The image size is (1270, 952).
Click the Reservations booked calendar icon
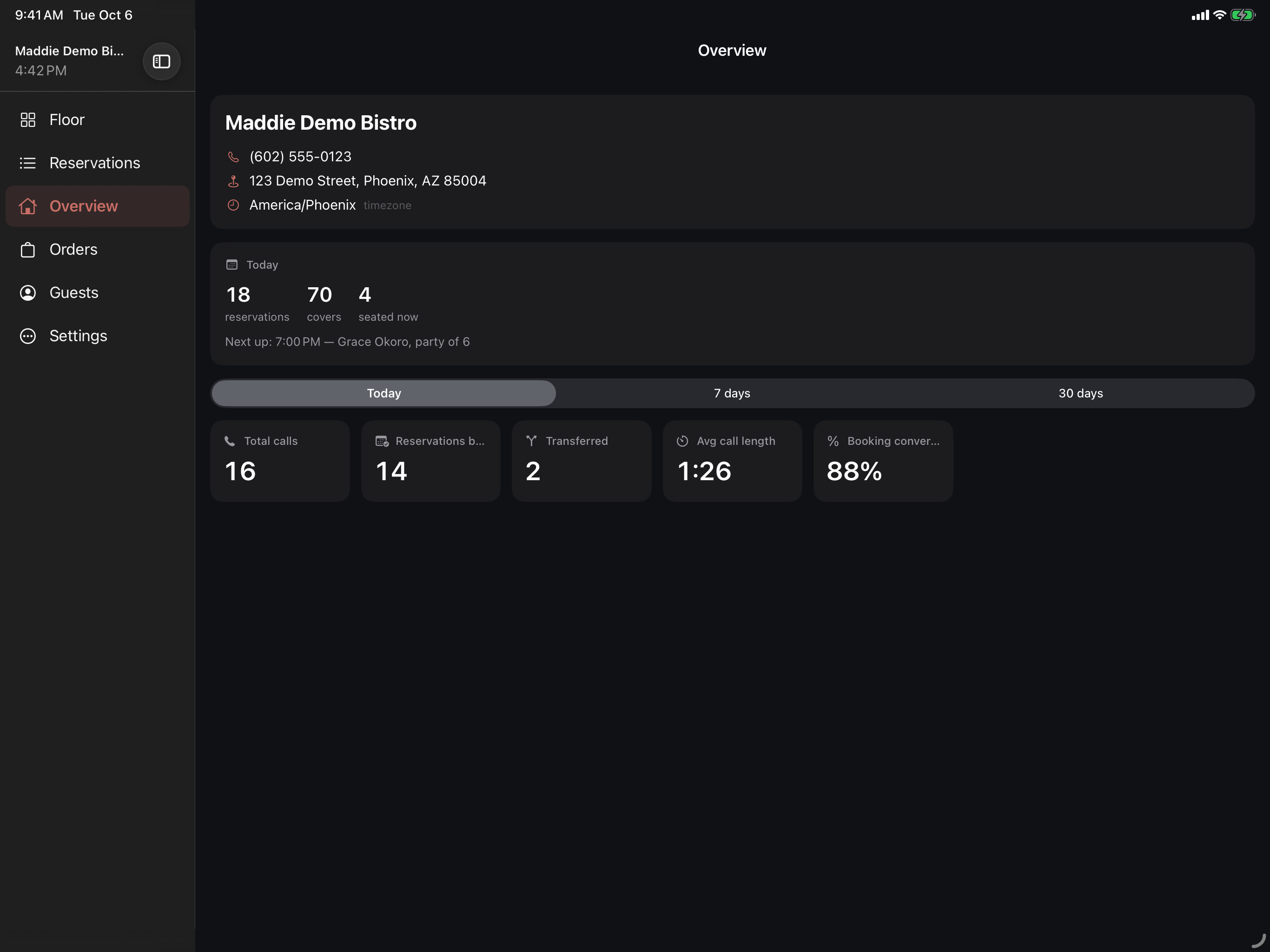tap(382, 441)
